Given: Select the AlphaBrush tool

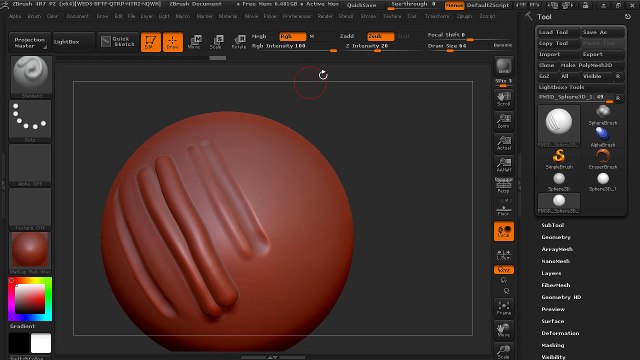Looking at the screenshot, I should [603, 137].
